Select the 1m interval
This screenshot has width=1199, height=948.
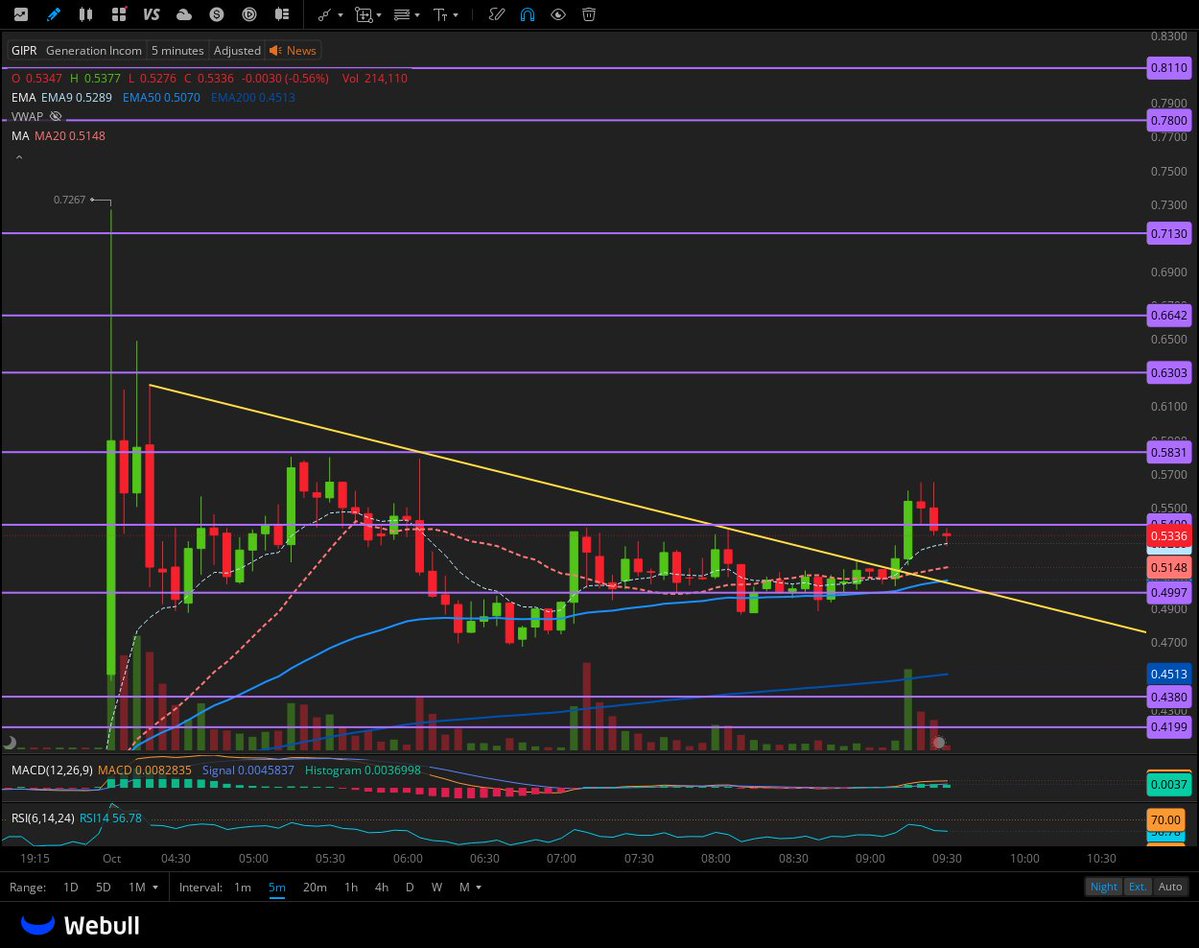pyautogui.click(x=242, y=887)
